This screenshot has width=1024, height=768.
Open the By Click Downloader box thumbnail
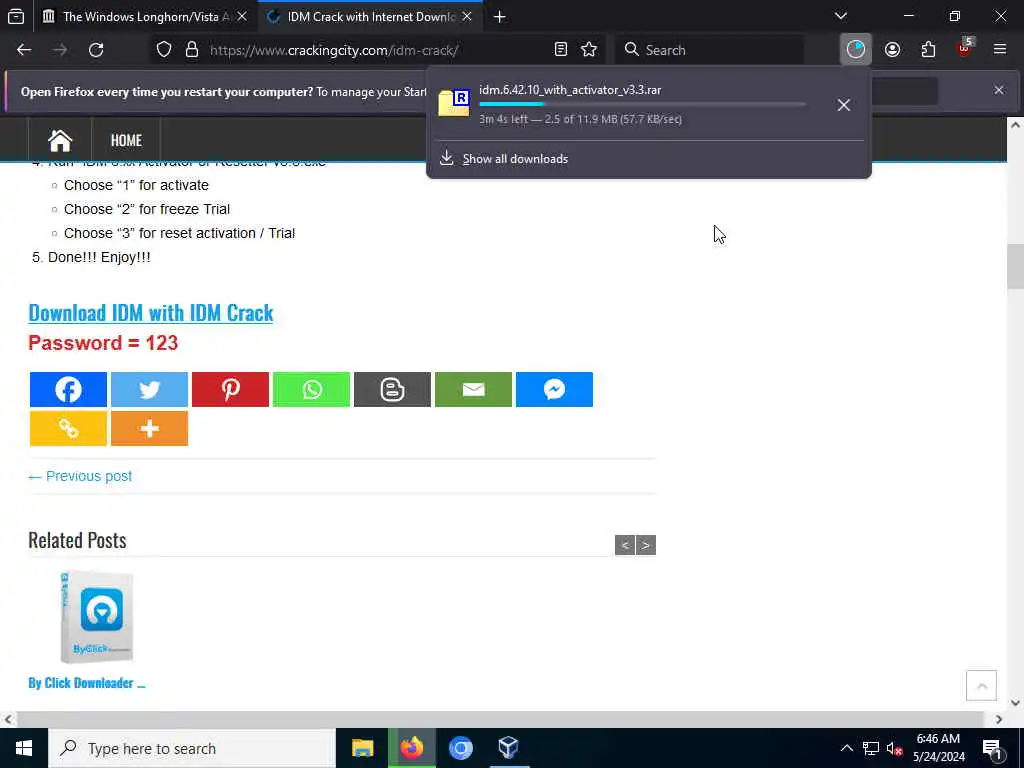(x=97, y=617)
